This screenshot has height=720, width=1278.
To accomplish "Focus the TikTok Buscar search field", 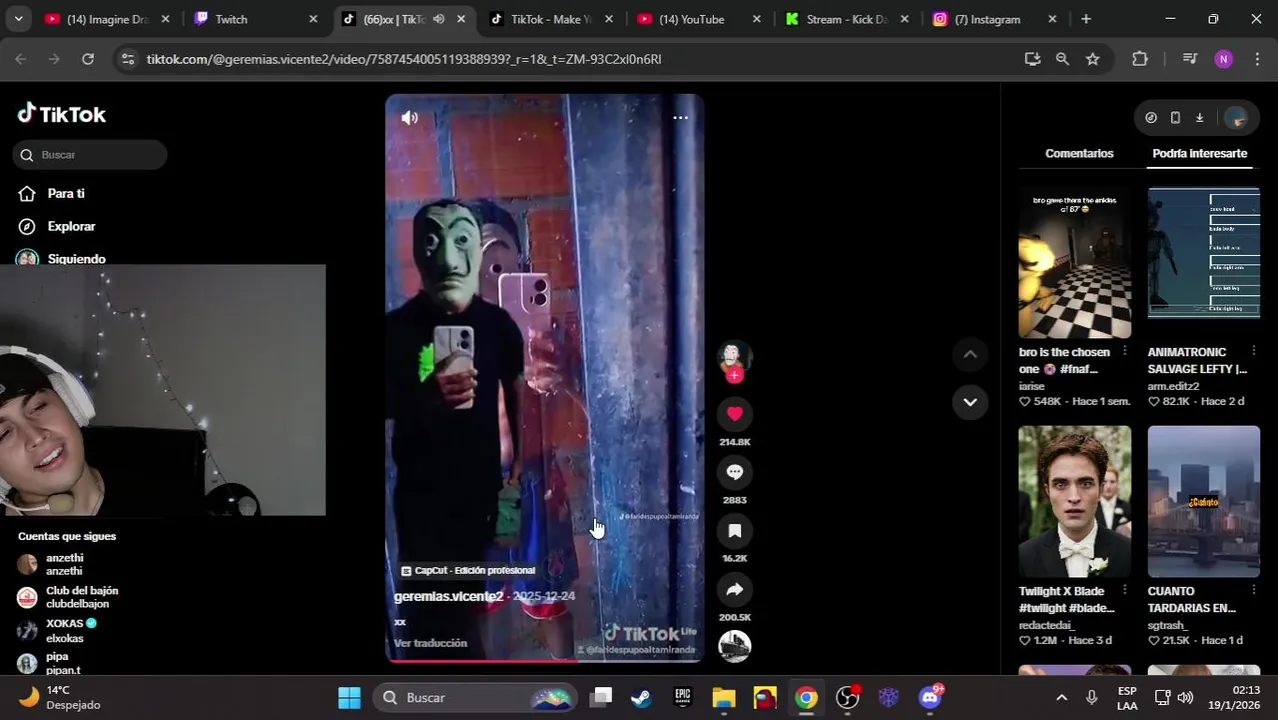I will (90, 155).
